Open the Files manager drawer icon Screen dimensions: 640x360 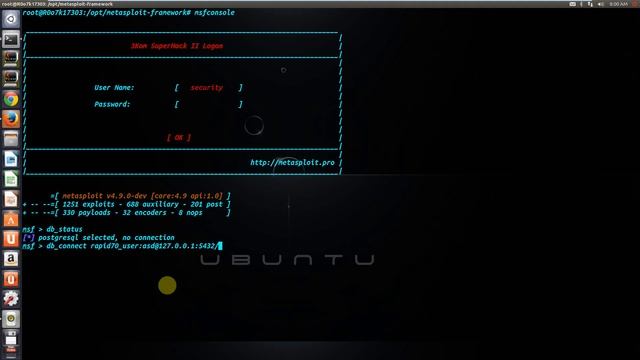coord(11,139)
